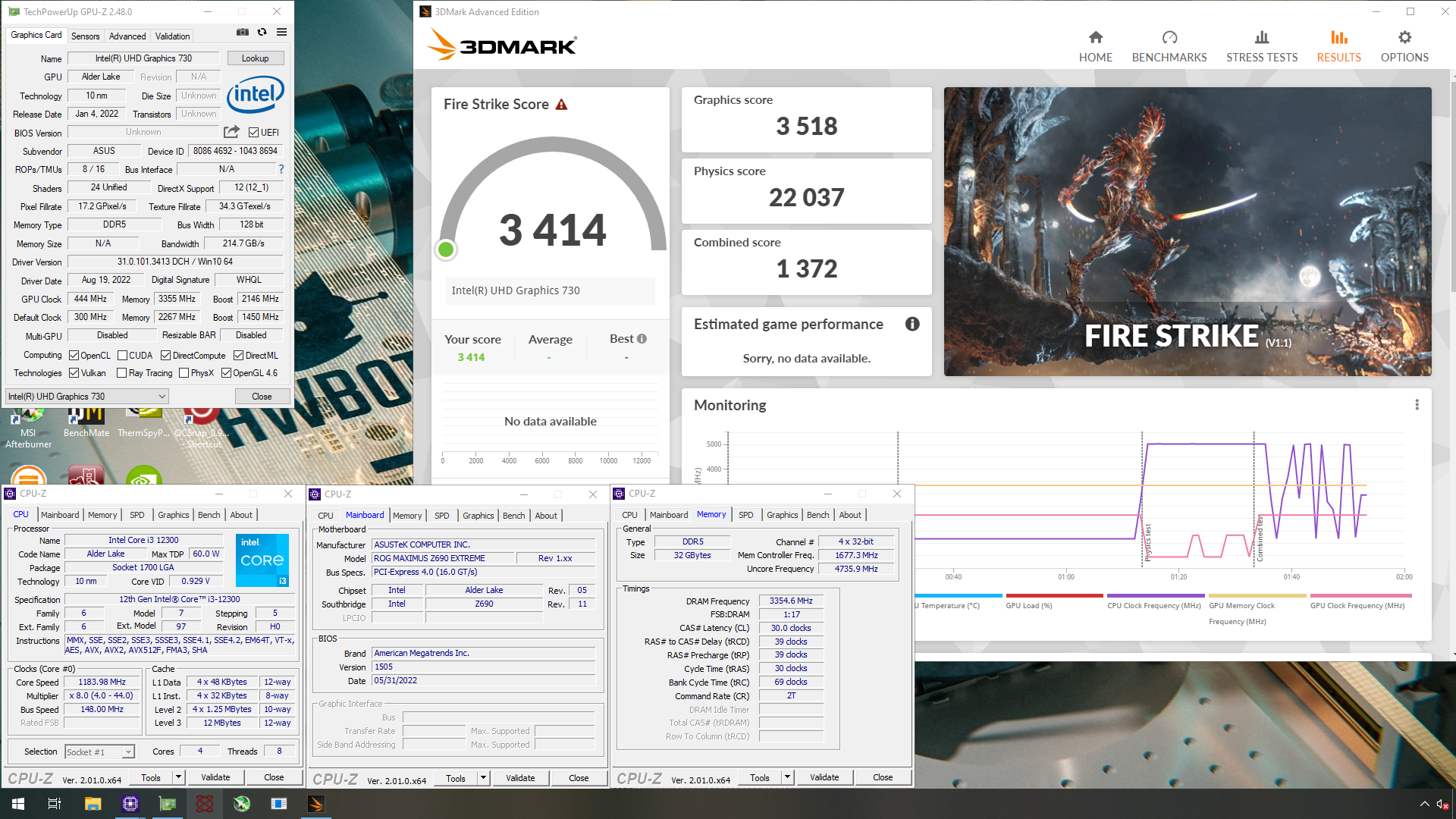Screen dimensions: 1456x819
Task: Open the GPU-Z hamburger menu
Action: coord(282,33)
